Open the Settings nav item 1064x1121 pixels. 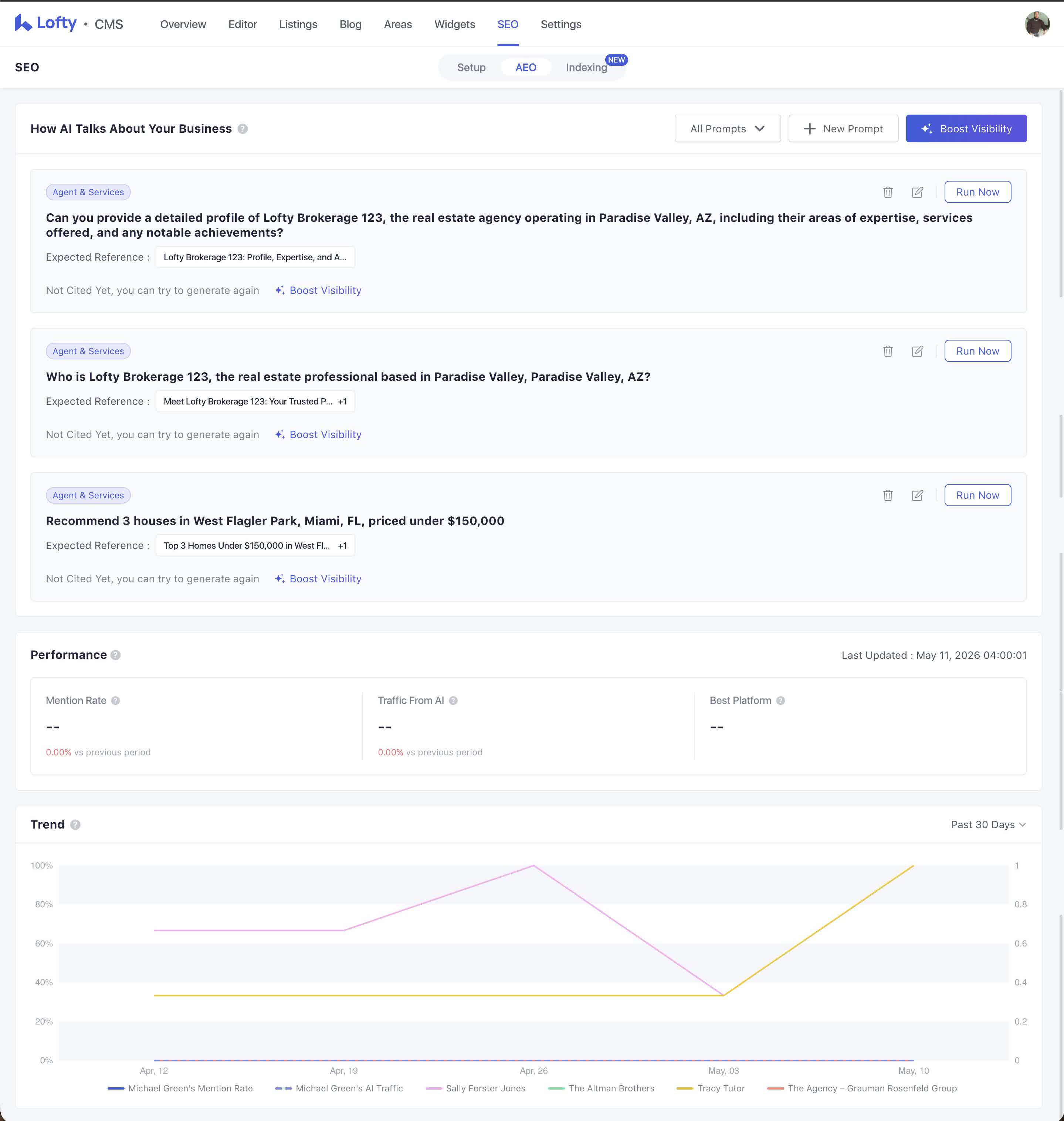pyautogui.click(x=560, y=24)
